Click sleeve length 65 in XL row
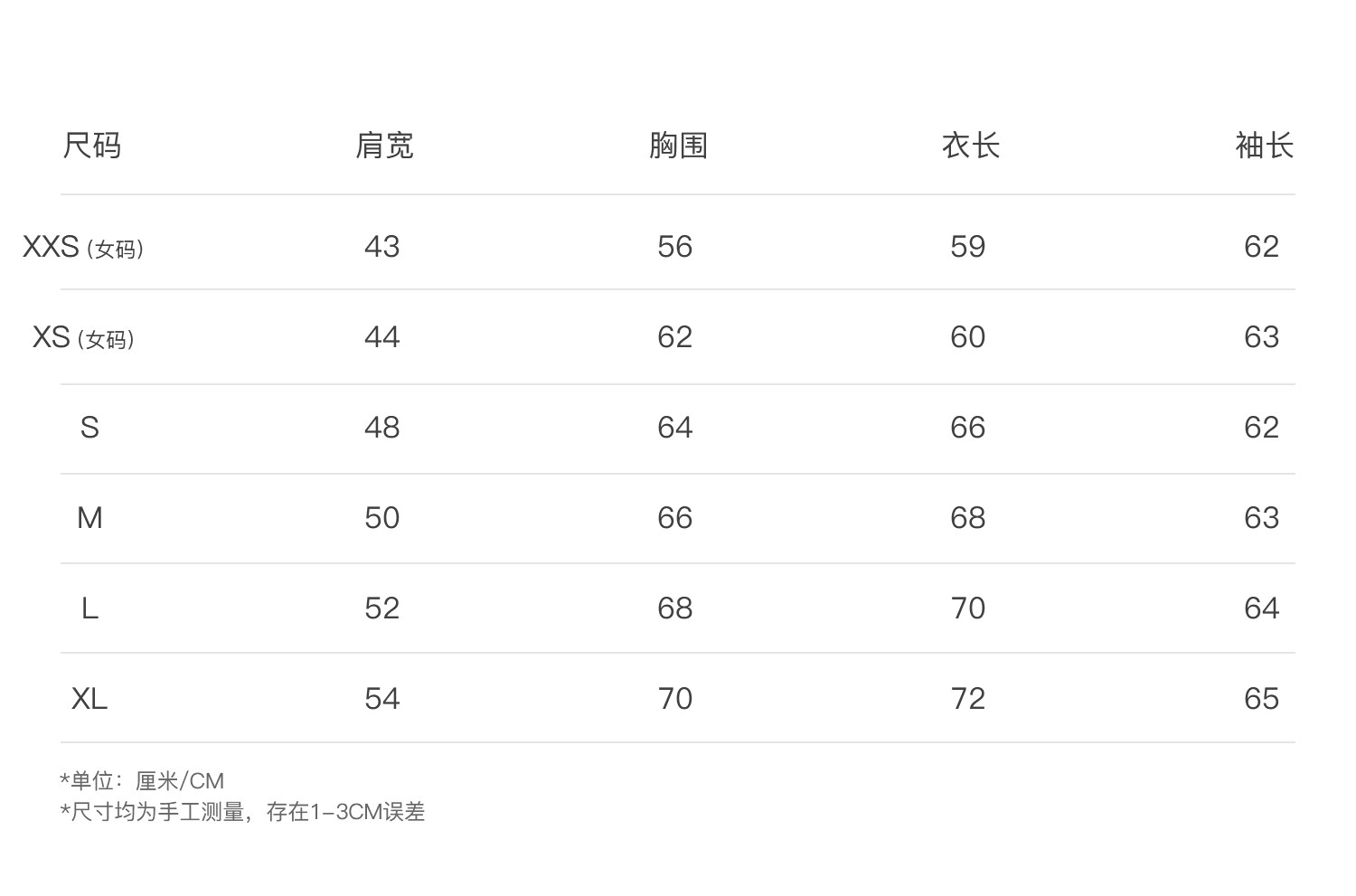Screen dimensions: 1356x896 (x=1261, y=699)
